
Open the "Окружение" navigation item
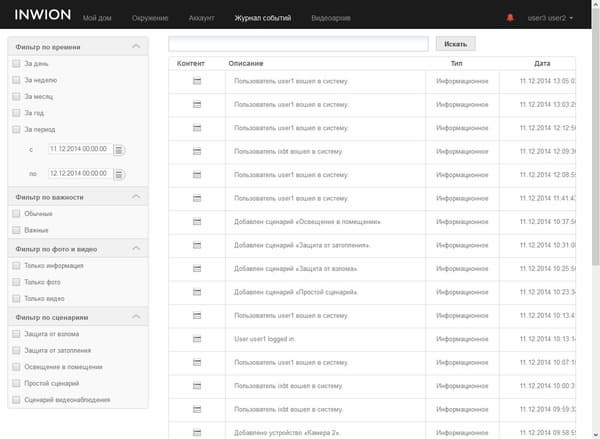pos(150,18)
